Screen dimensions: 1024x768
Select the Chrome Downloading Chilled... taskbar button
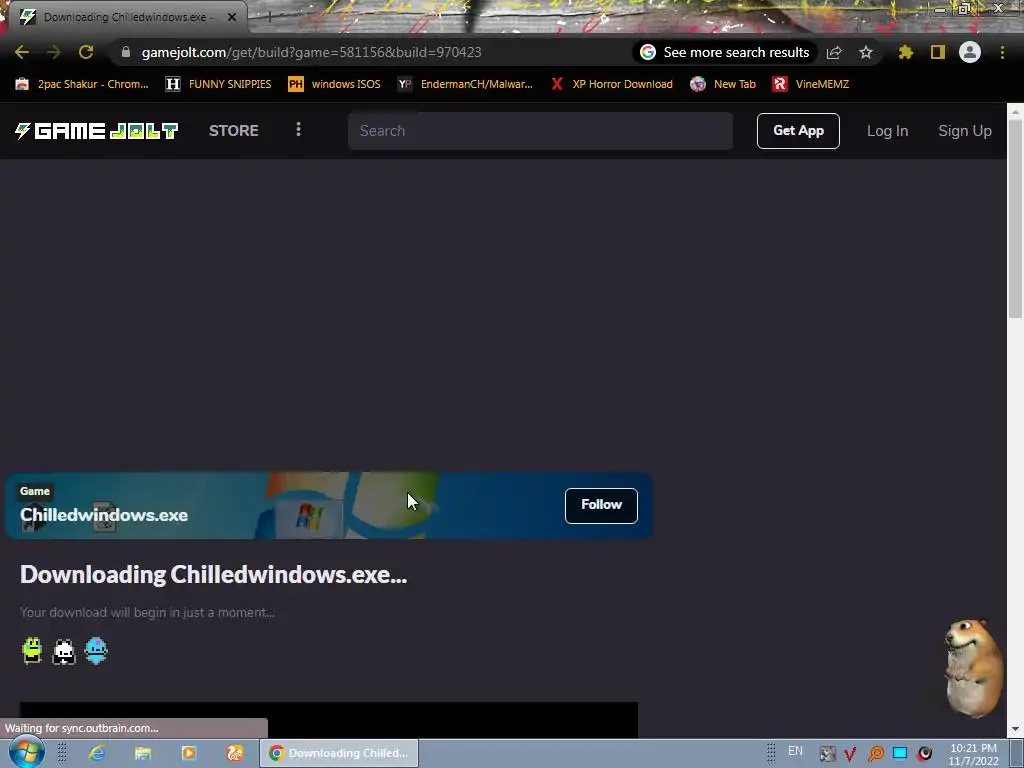tap(339, 753)
